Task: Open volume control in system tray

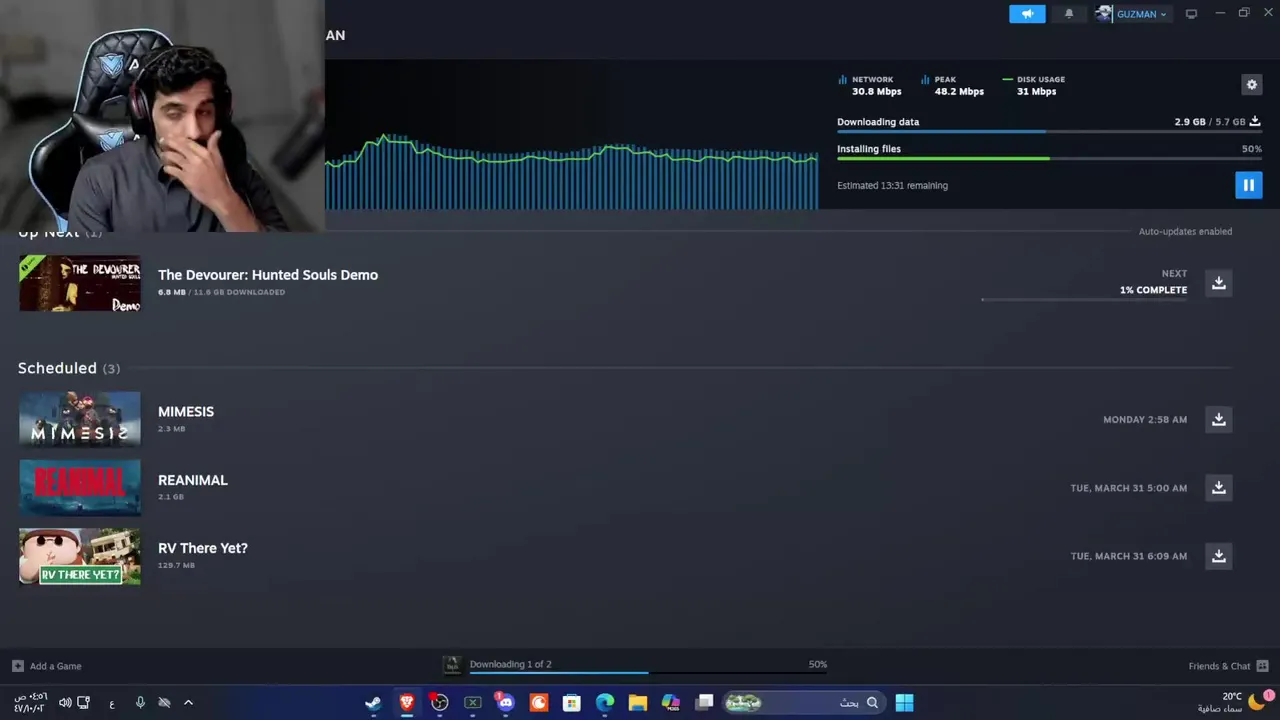Action: (x=65, y=702)
